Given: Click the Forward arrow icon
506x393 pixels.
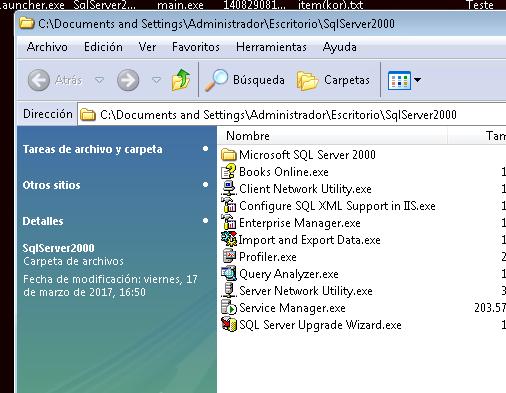Looking at the screenshot, I should coord(128,80).
